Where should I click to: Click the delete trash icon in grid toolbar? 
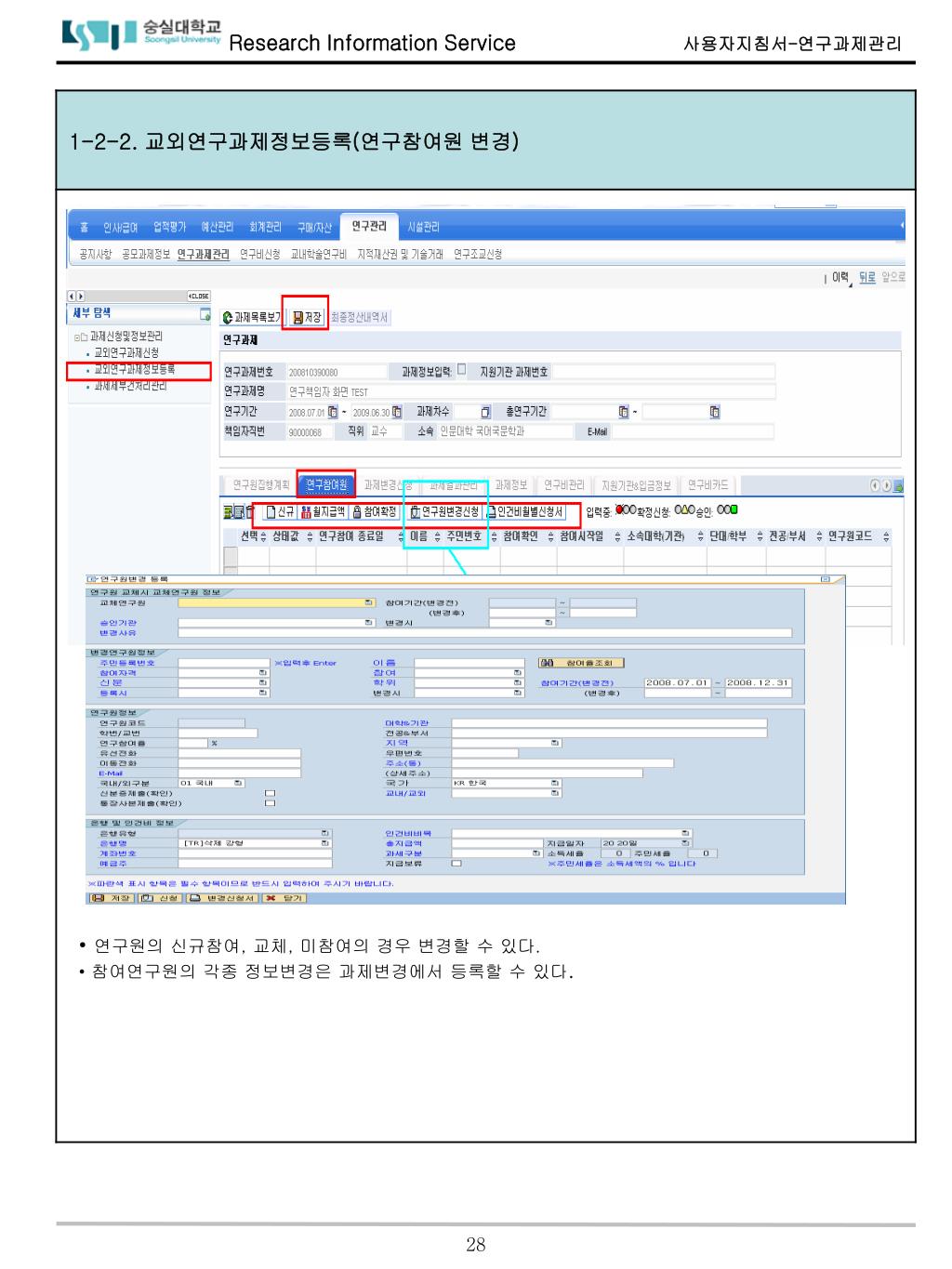(249, 511)
